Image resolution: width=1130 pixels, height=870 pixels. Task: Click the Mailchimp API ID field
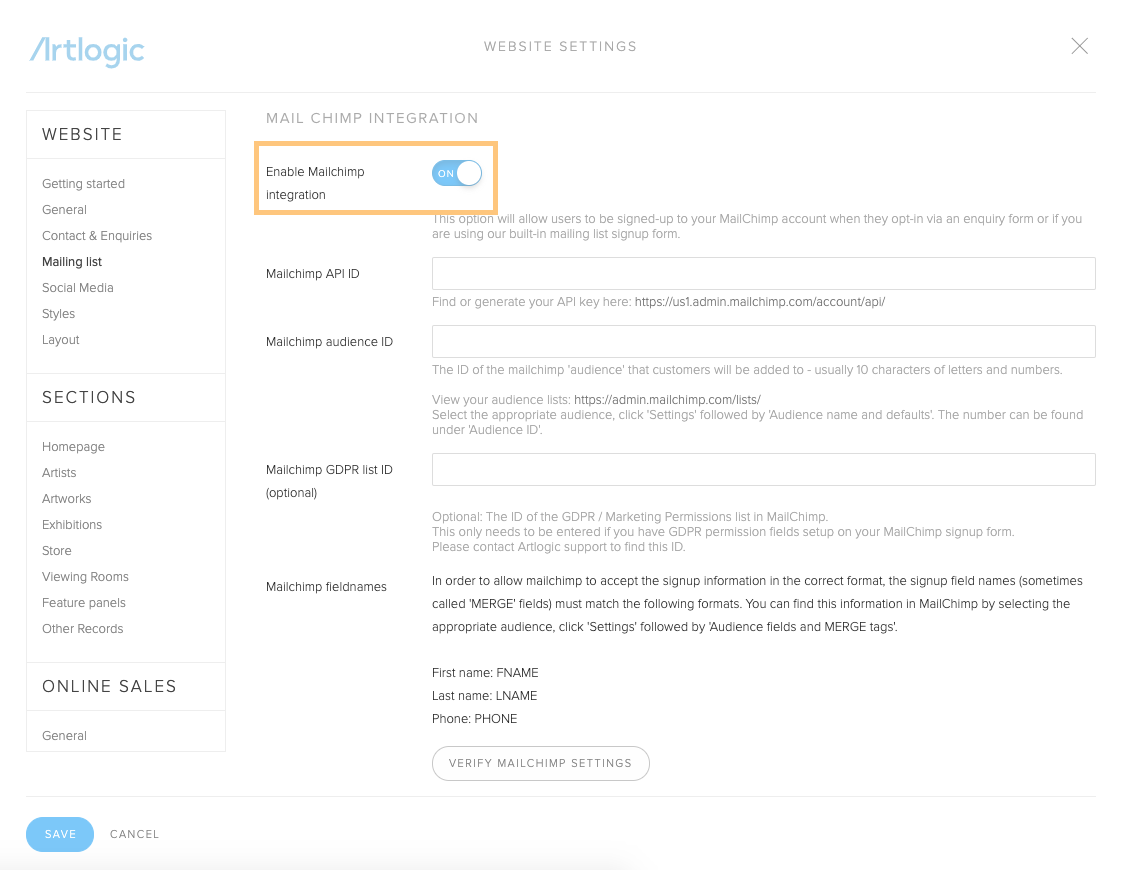click(x=763, y=274)
